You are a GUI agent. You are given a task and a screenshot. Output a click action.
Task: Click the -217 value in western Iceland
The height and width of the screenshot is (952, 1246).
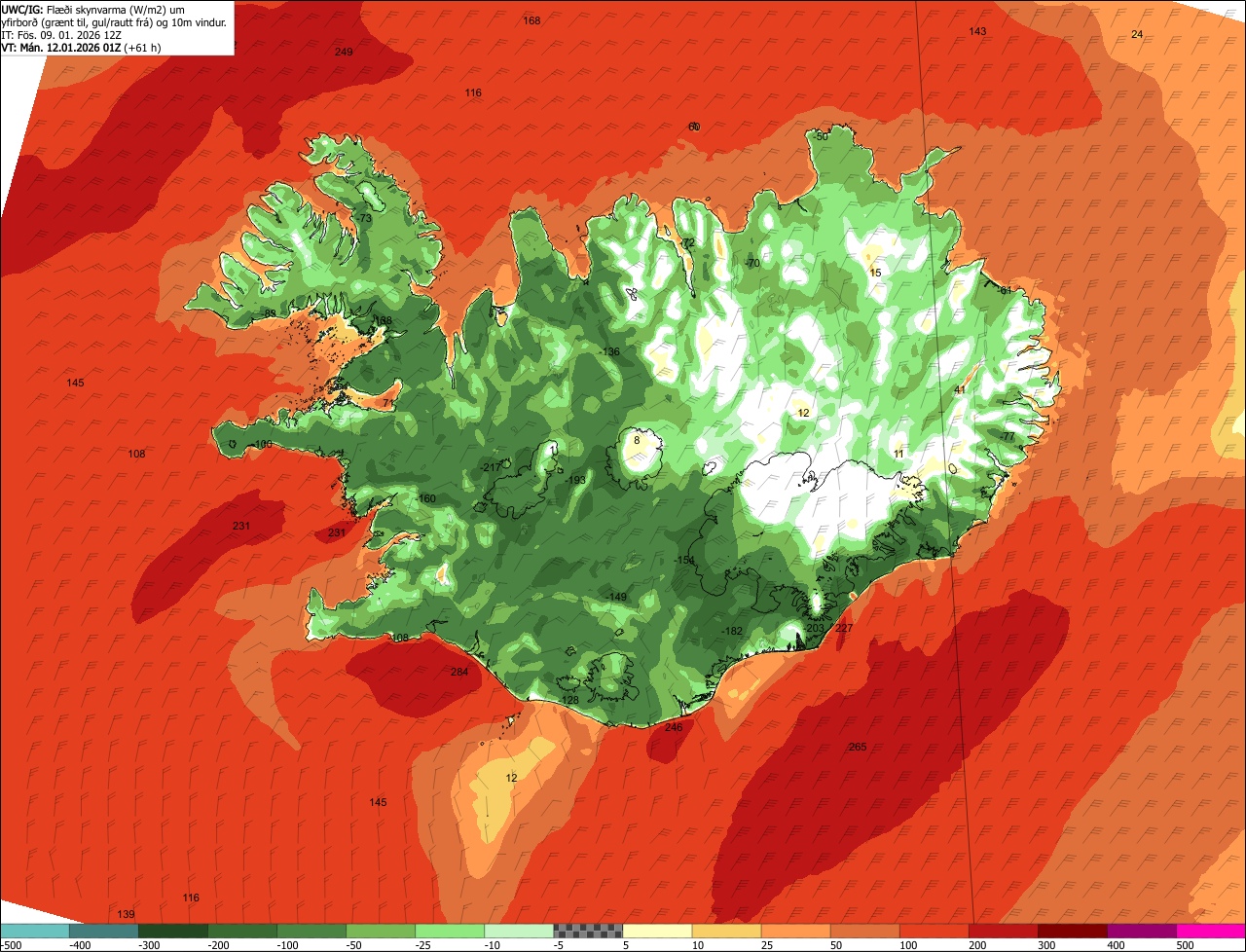tap(491, 467)
